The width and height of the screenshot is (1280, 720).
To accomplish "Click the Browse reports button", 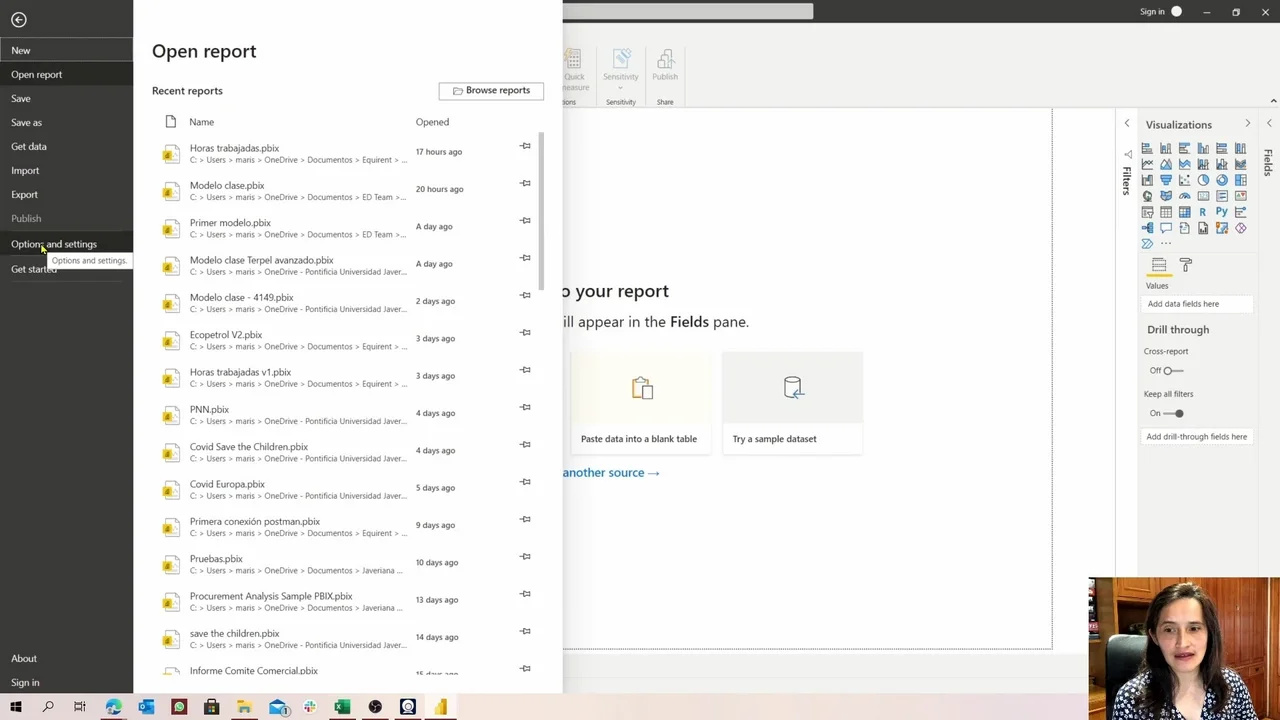I will pyautogui.click(x=491, y=90).
